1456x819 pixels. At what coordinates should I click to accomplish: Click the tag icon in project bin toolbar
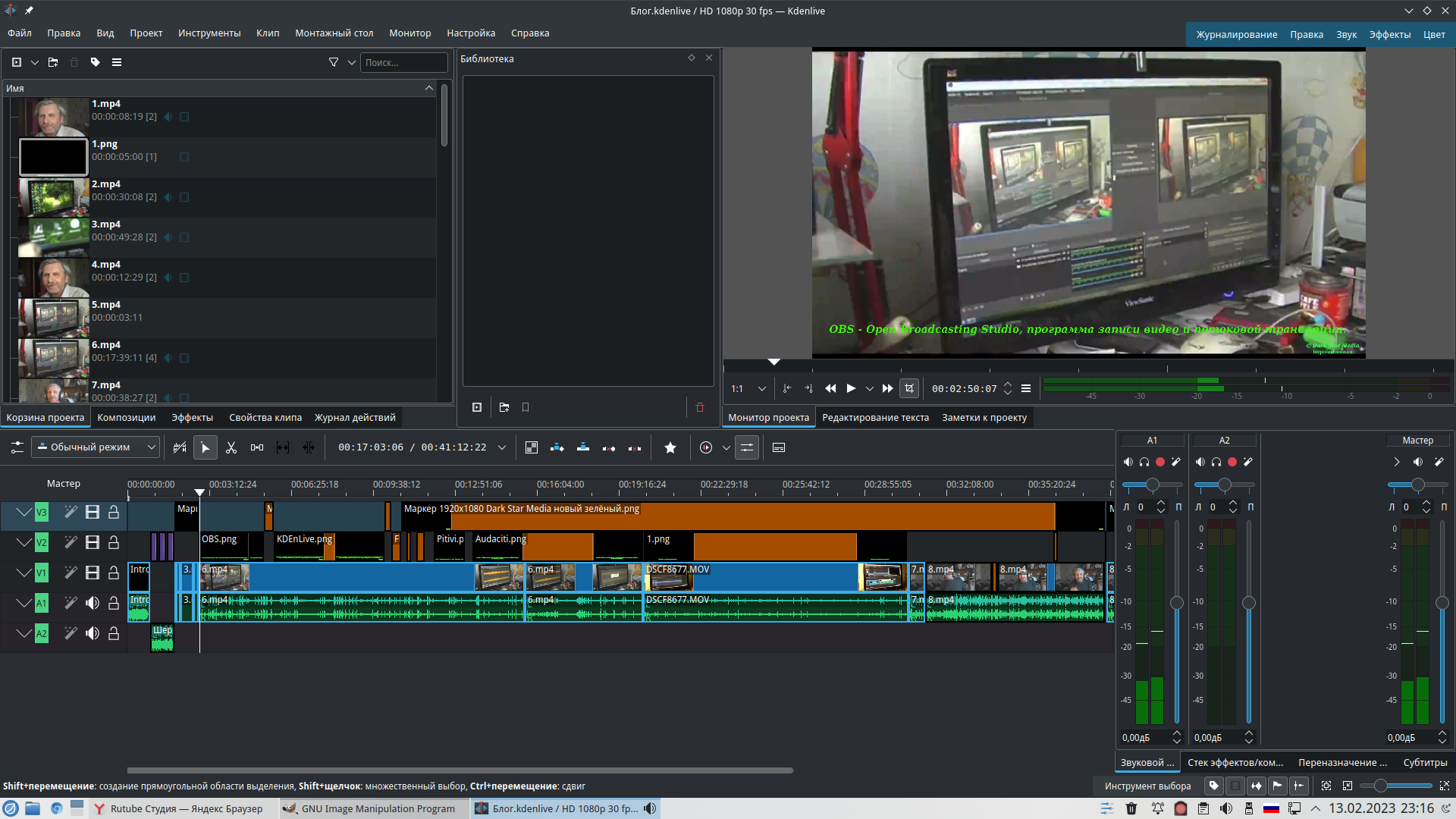click(x=96, y=62)
